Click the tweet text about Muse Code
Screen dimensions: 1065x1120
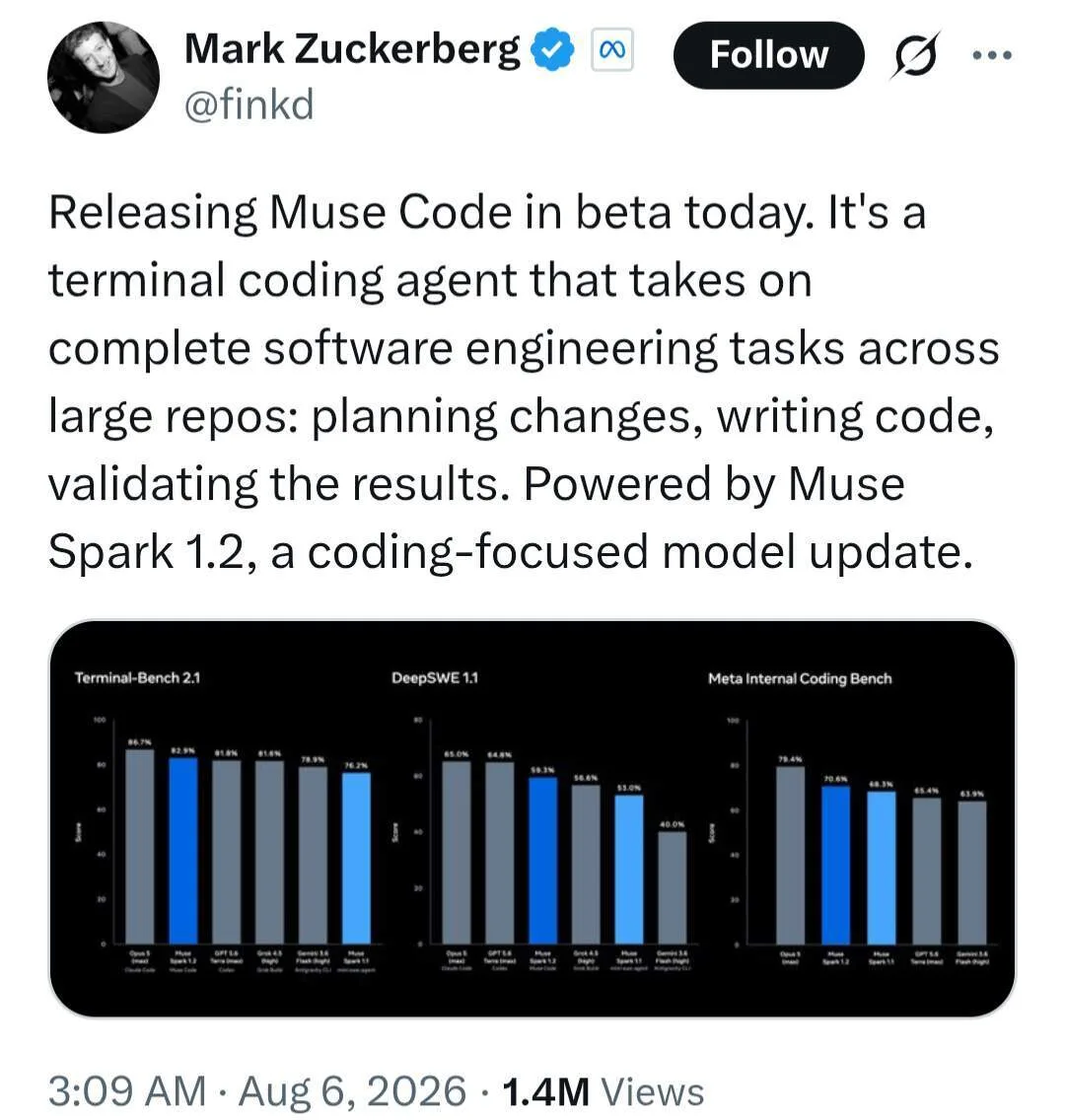pos(523,383)
